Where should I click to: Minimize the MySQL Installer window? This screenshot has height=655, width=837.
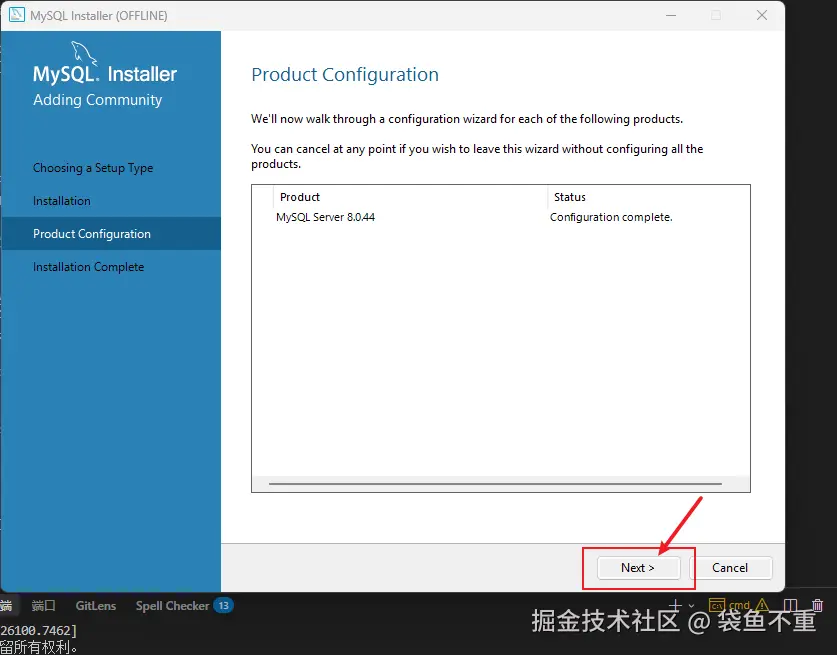pyautogui.click(x=672, y=15)
